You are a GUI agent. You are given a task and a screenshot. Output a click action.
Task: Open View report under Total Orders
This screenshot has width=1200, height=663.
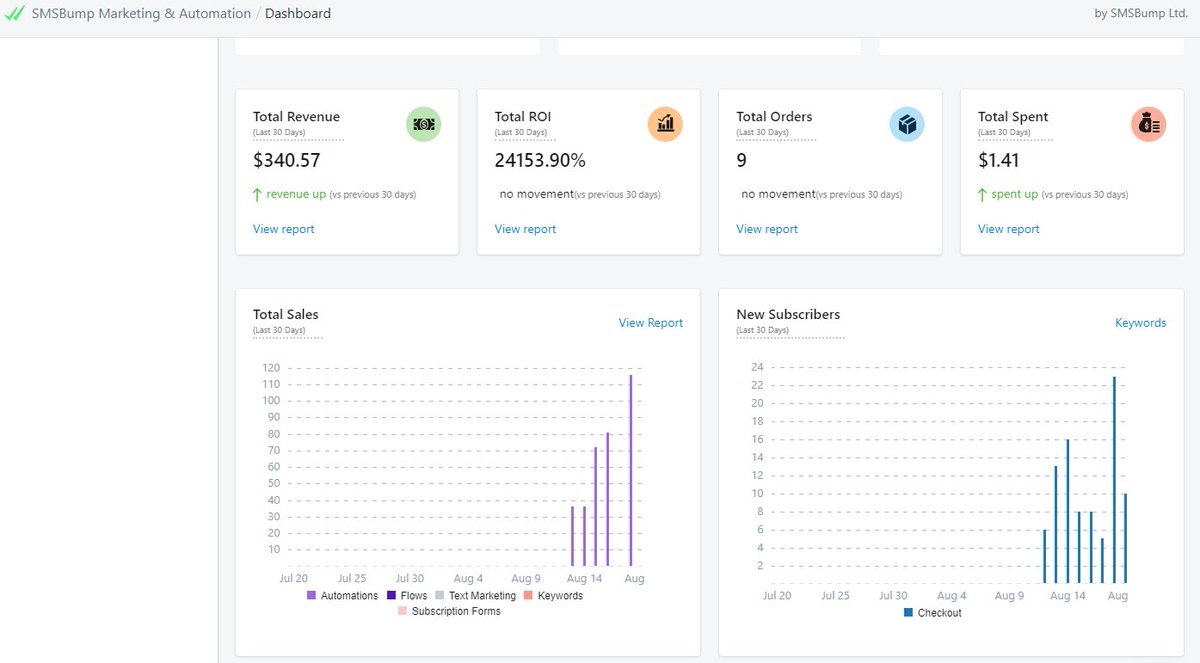click(767, 229)
